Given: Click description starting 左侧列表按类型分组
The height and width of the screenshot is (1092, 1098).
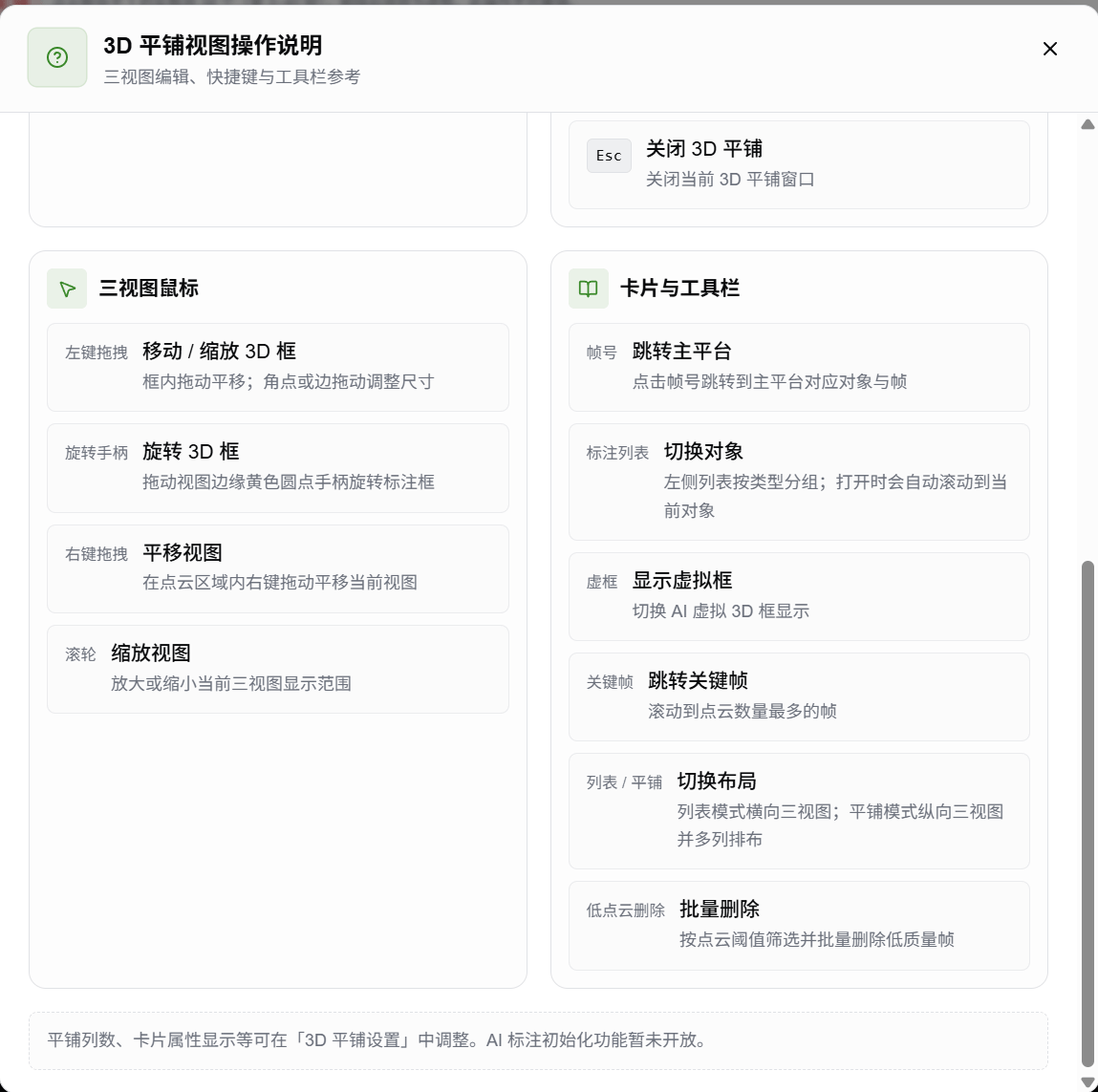Looking at the screenshot, I should point(834,496).
